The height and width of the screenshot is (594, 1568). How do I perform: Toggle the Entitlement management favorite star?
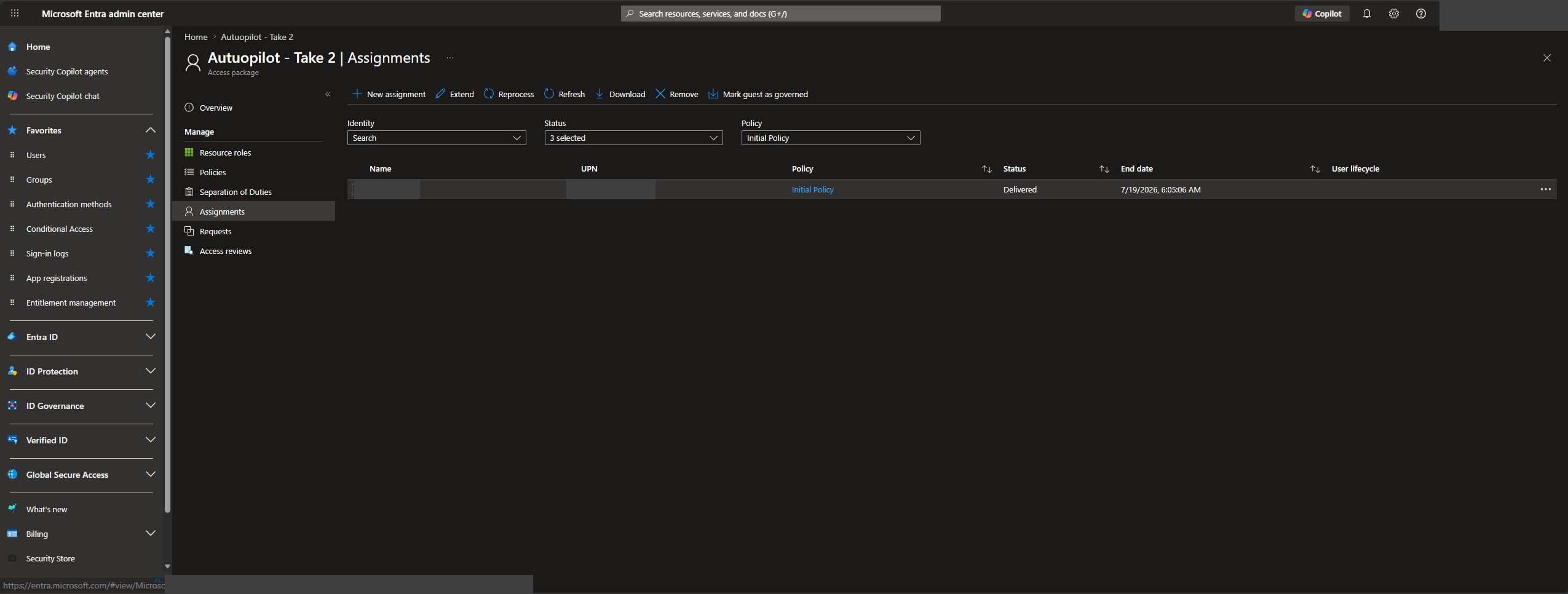click(x=150, y=303)
